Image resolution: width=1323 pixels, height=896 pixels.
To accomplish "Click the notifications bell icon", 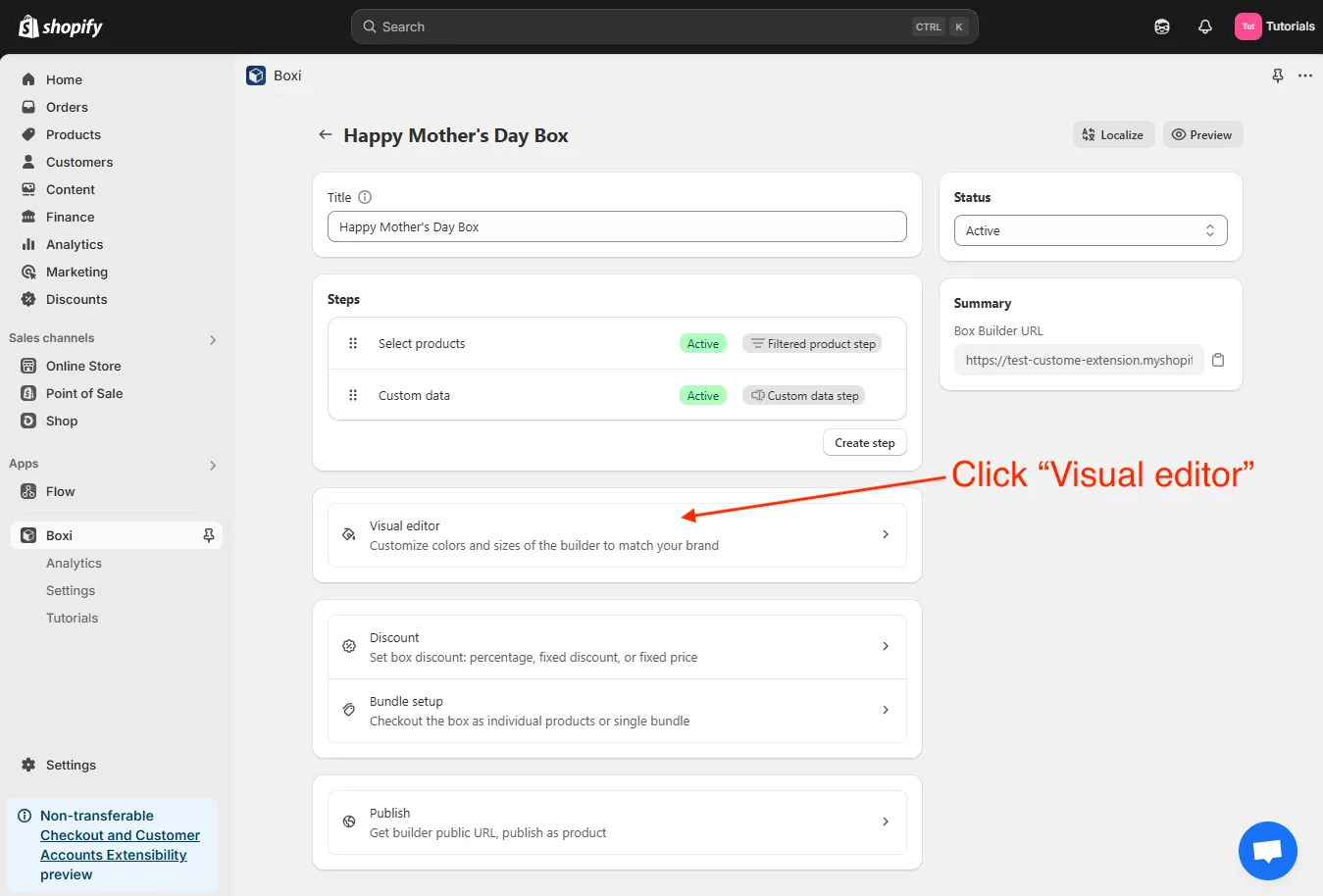I will pyautogui.click(x=1205, y=26).
